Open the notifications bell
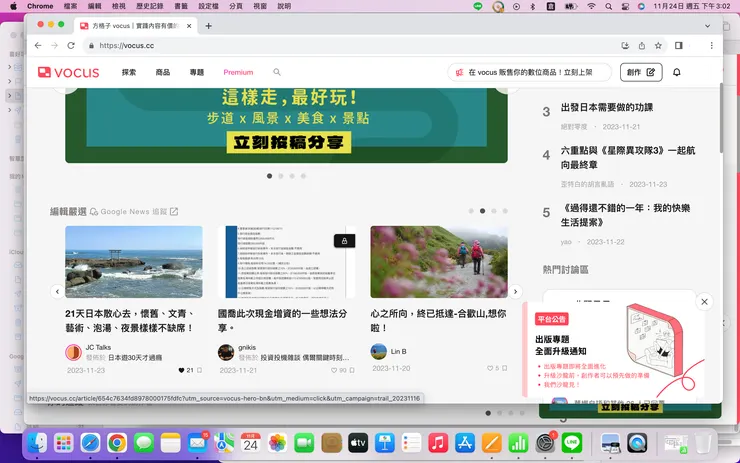This screenshot has height=463, width=740. click(676, 72)
